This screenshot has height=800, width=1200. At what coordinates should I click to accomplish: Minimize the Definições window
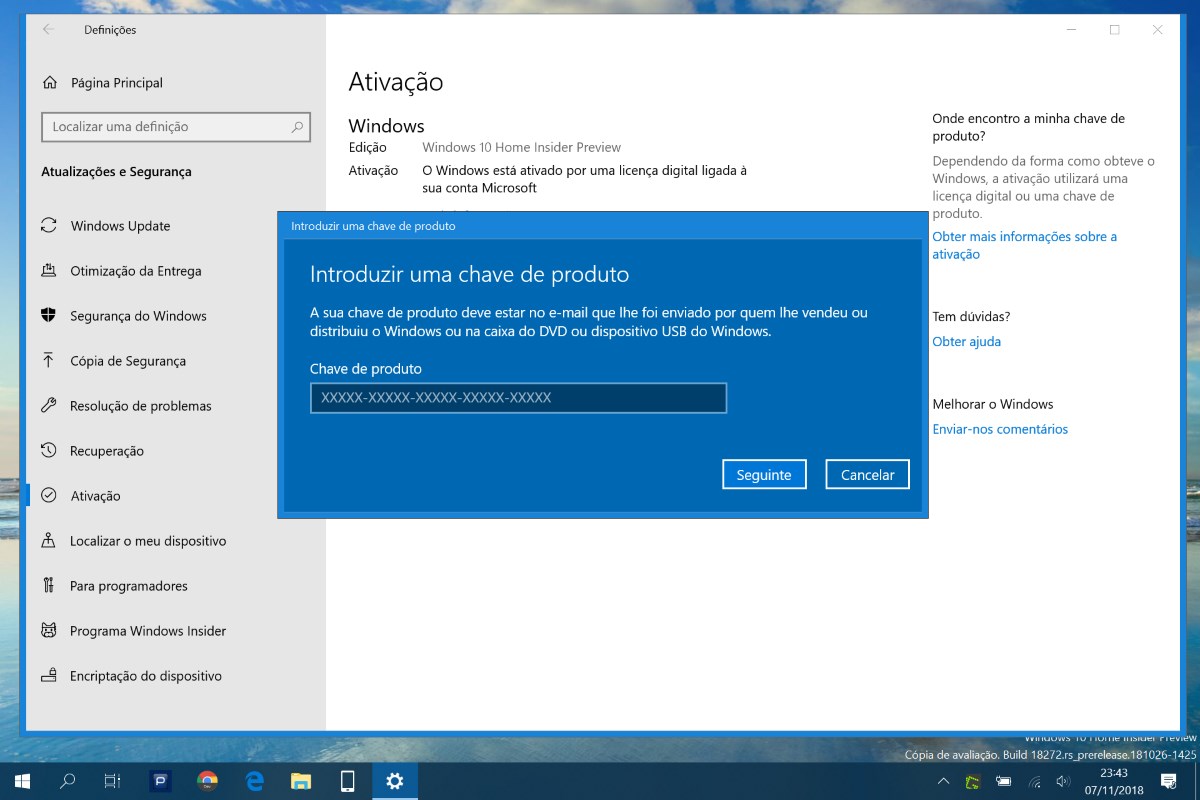point(1070,30)
